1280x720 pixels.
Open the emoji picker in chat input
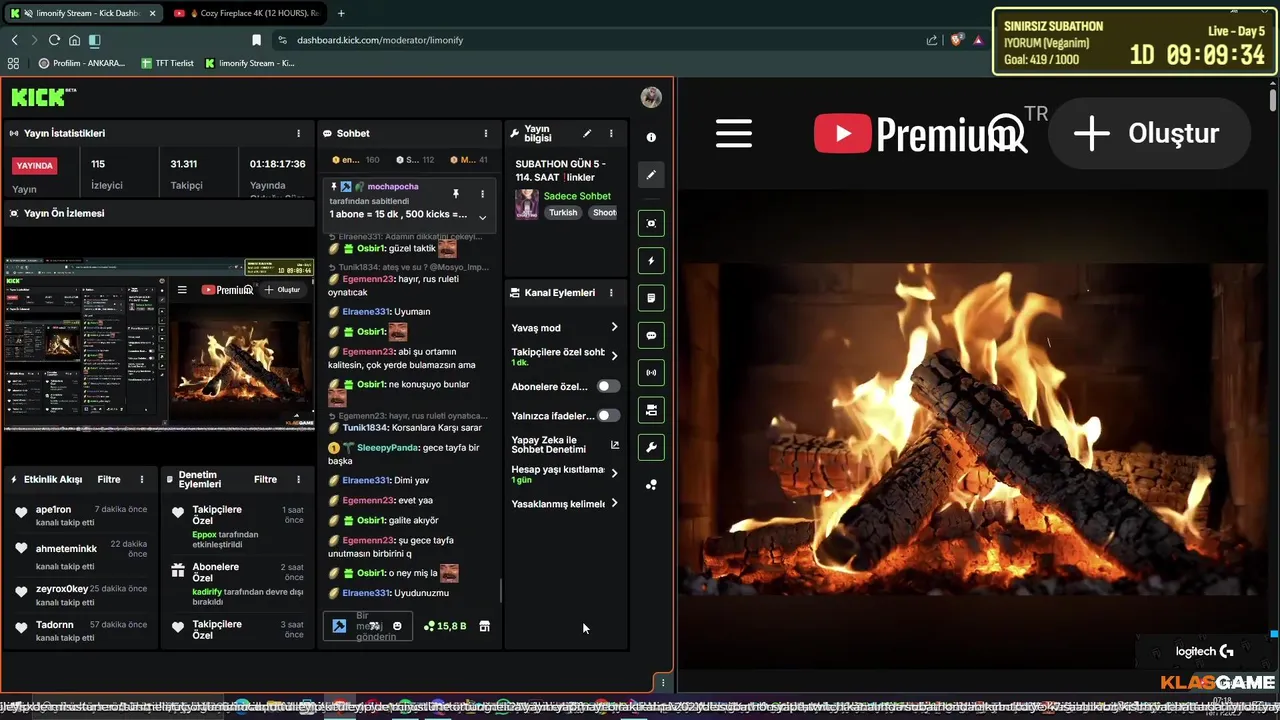point(397,626)
